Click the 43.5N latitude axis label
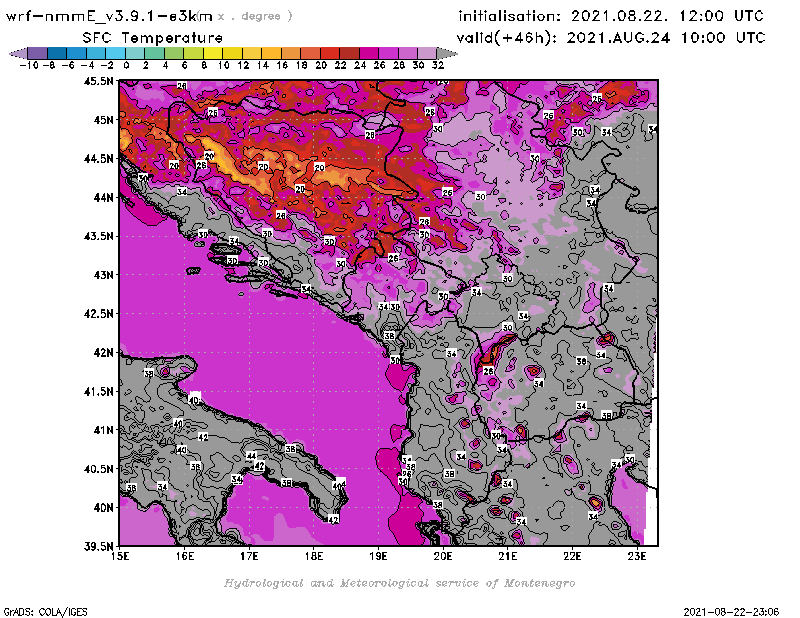 coord(99,236)
